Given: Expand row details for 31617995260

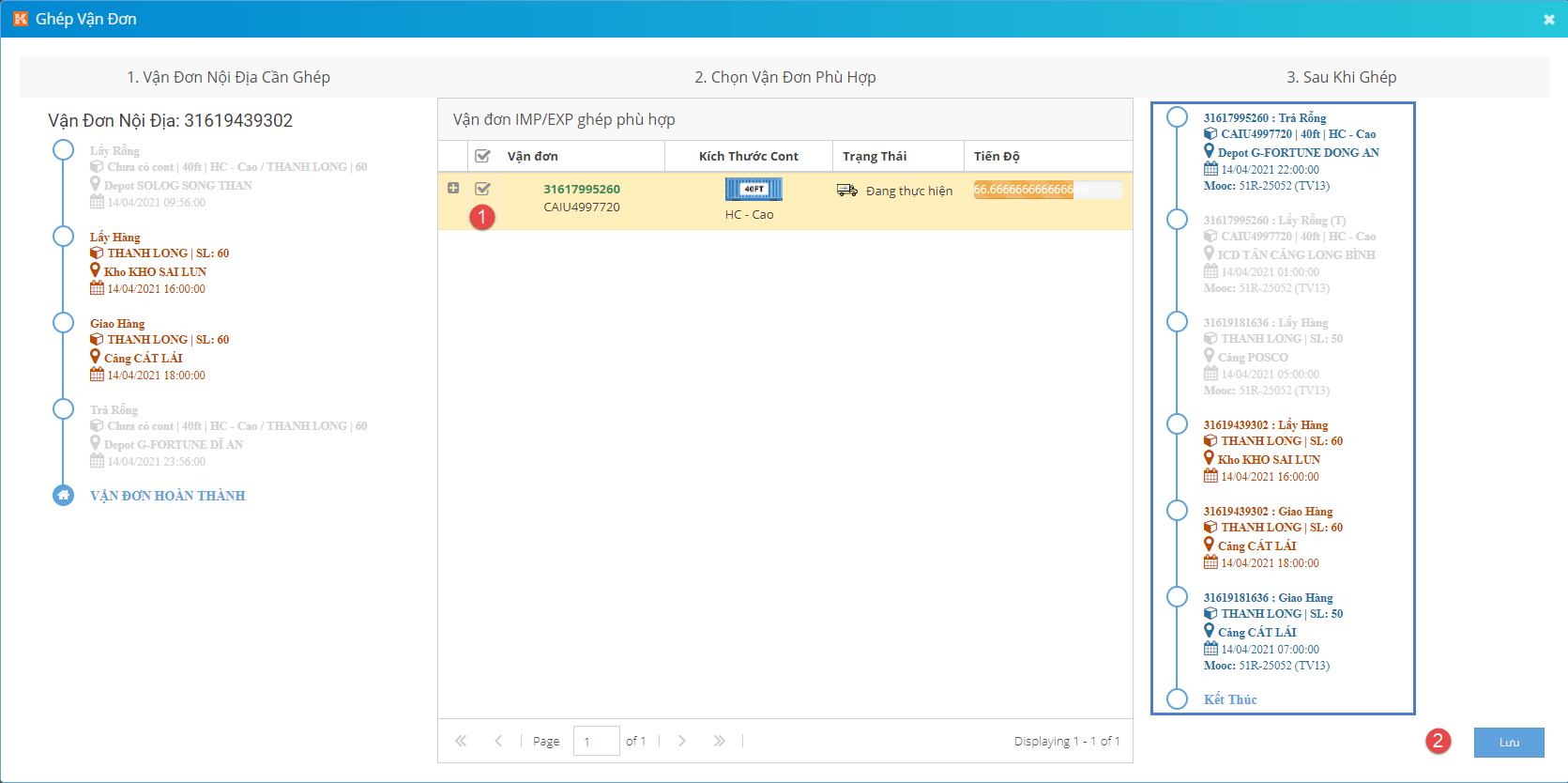Looking at the screenshot, I should 453,189.
